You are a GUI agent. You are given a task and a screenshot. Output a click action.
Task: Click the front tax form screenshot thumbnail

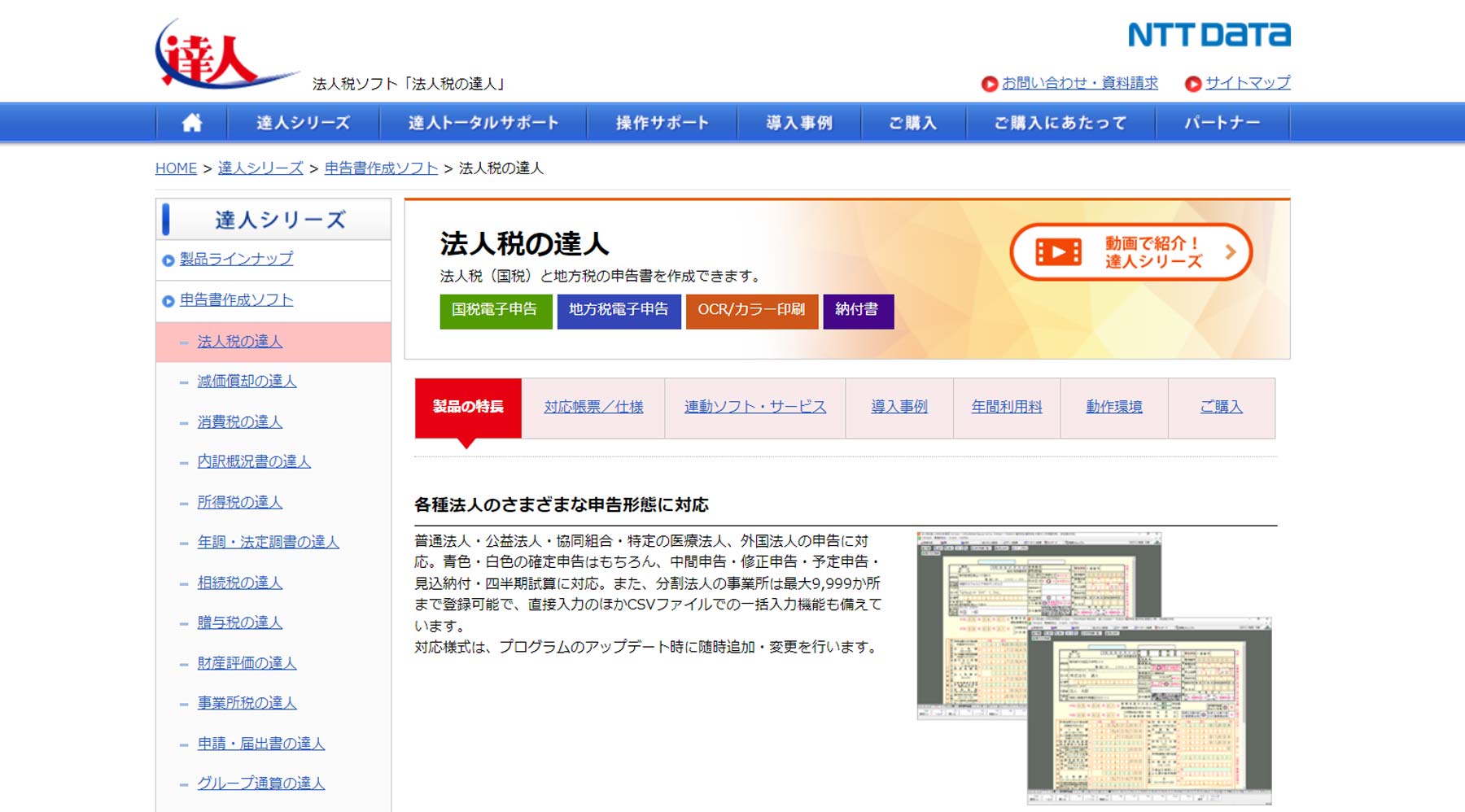(1149, 710)
